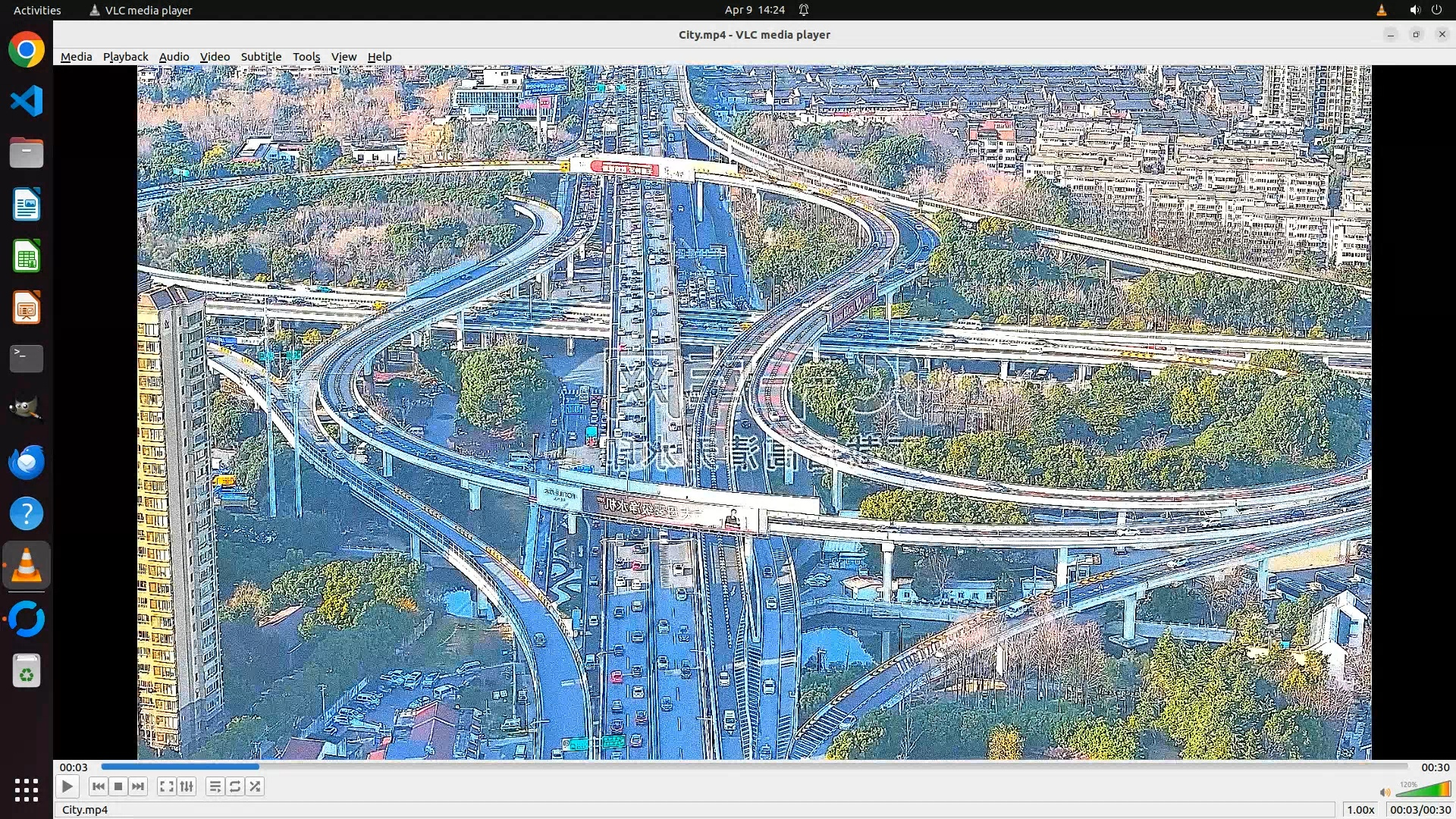Mute audio via speaker icon
The height and width of the screenshot is (819, 1456).
(x=1385, y=792)
